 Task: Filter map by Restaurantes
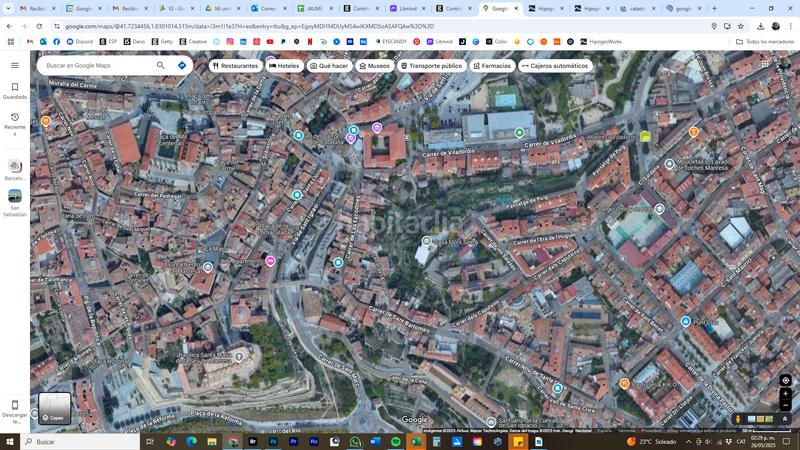235,66
